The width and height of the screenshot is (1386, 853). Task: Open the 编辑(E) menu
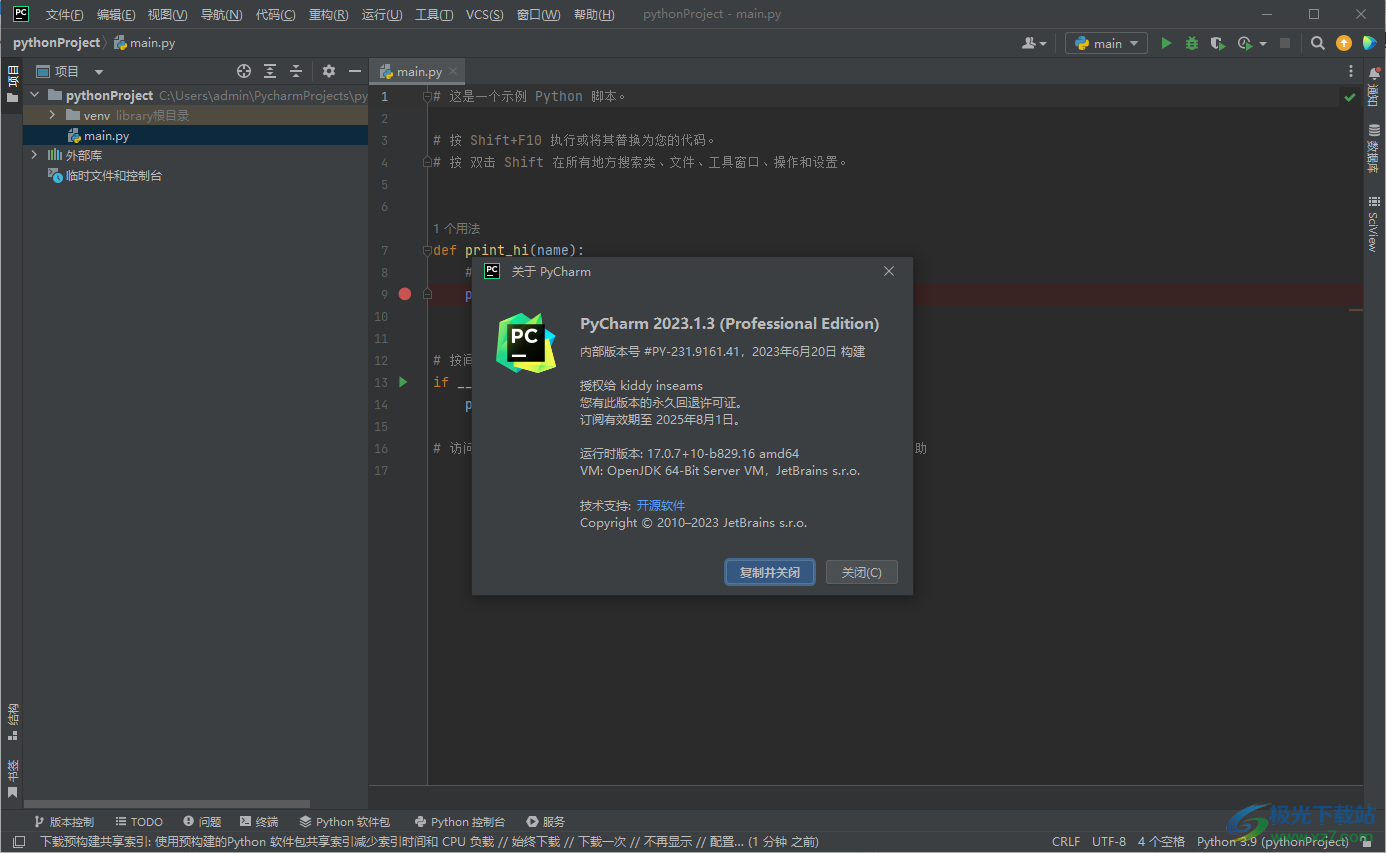click(116, 14)
